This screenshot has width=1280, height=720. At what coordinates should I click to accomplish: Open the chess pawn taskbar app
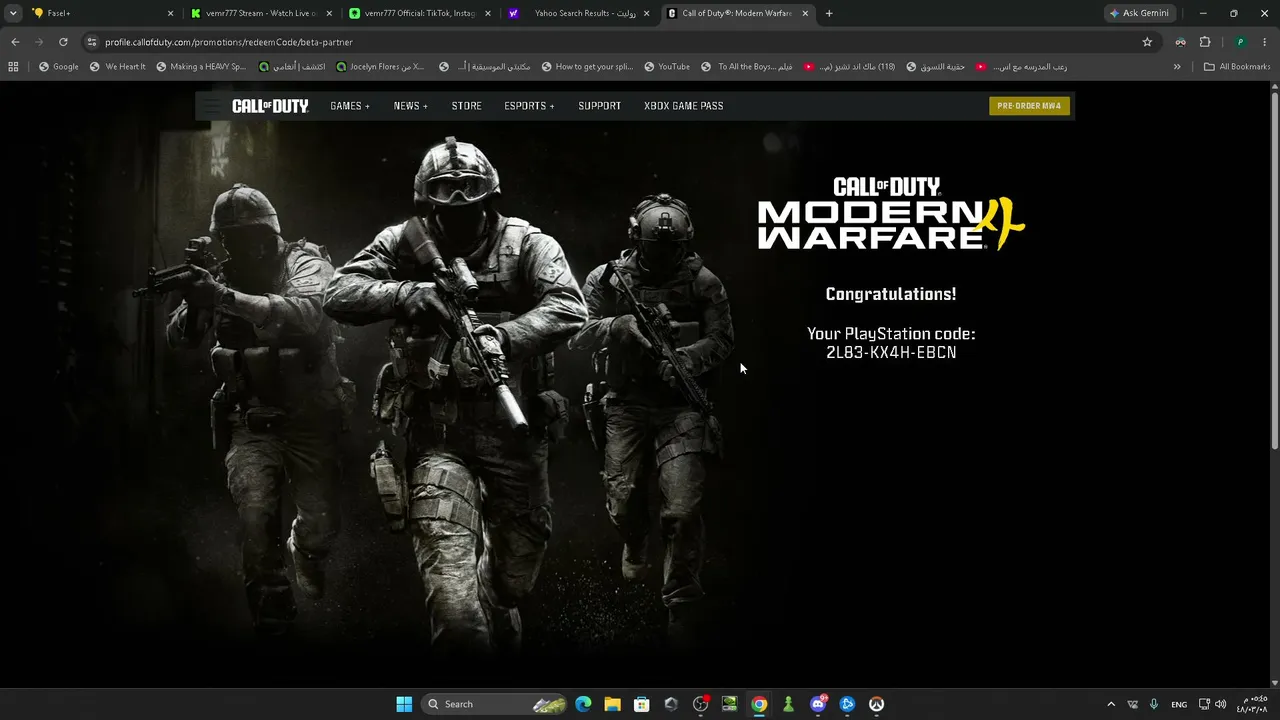pos(788,704)
